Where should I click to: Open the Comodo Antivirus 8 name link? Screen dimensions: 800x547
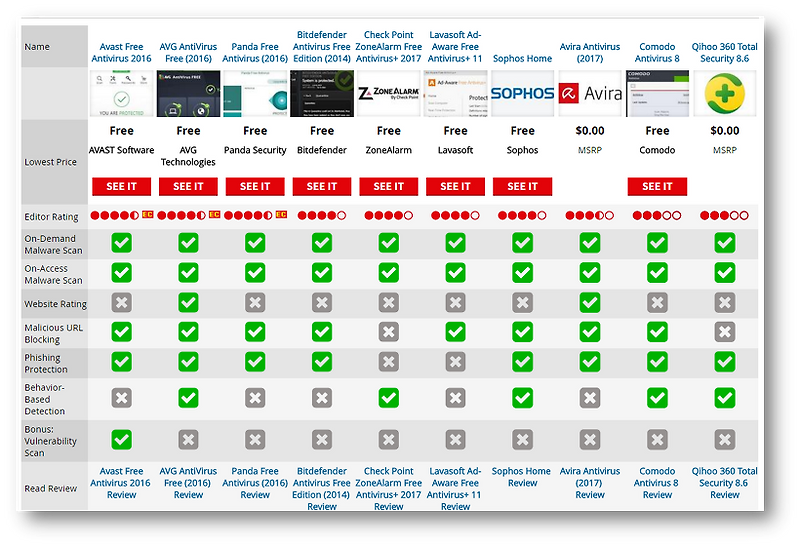tap(657, 53)
